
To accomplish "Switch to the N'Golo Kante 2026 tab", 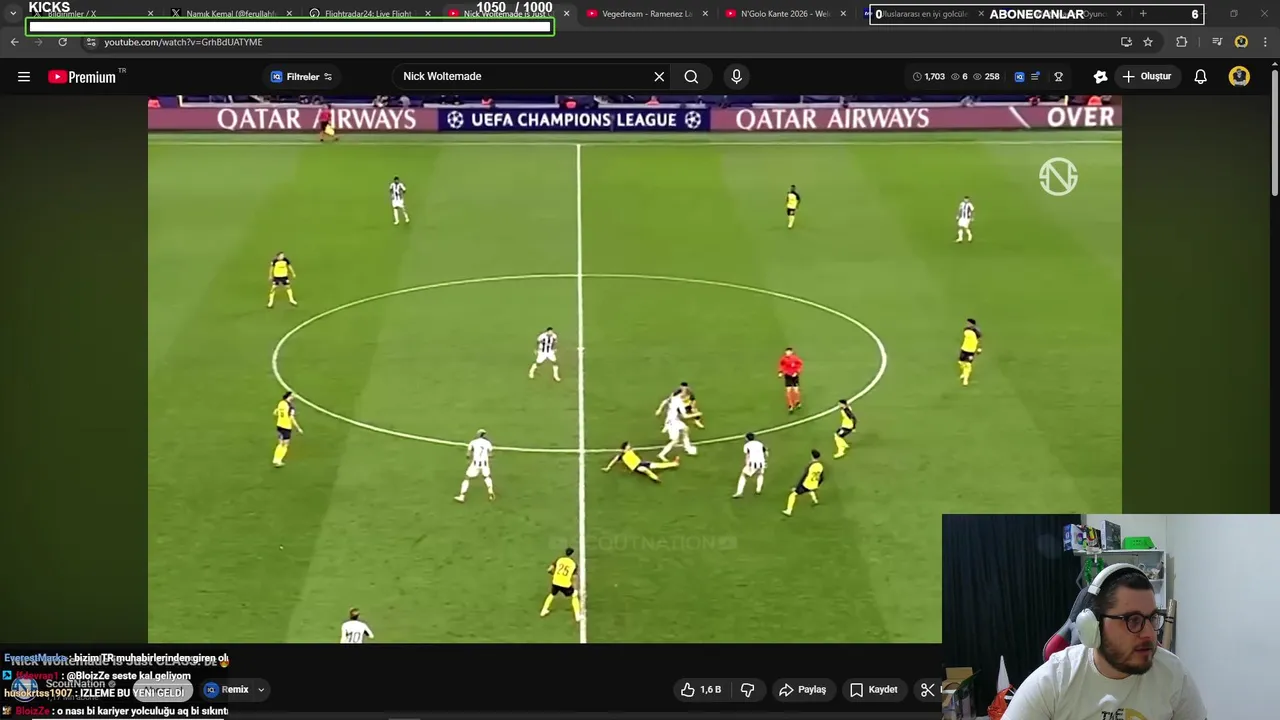I will 784,14.
